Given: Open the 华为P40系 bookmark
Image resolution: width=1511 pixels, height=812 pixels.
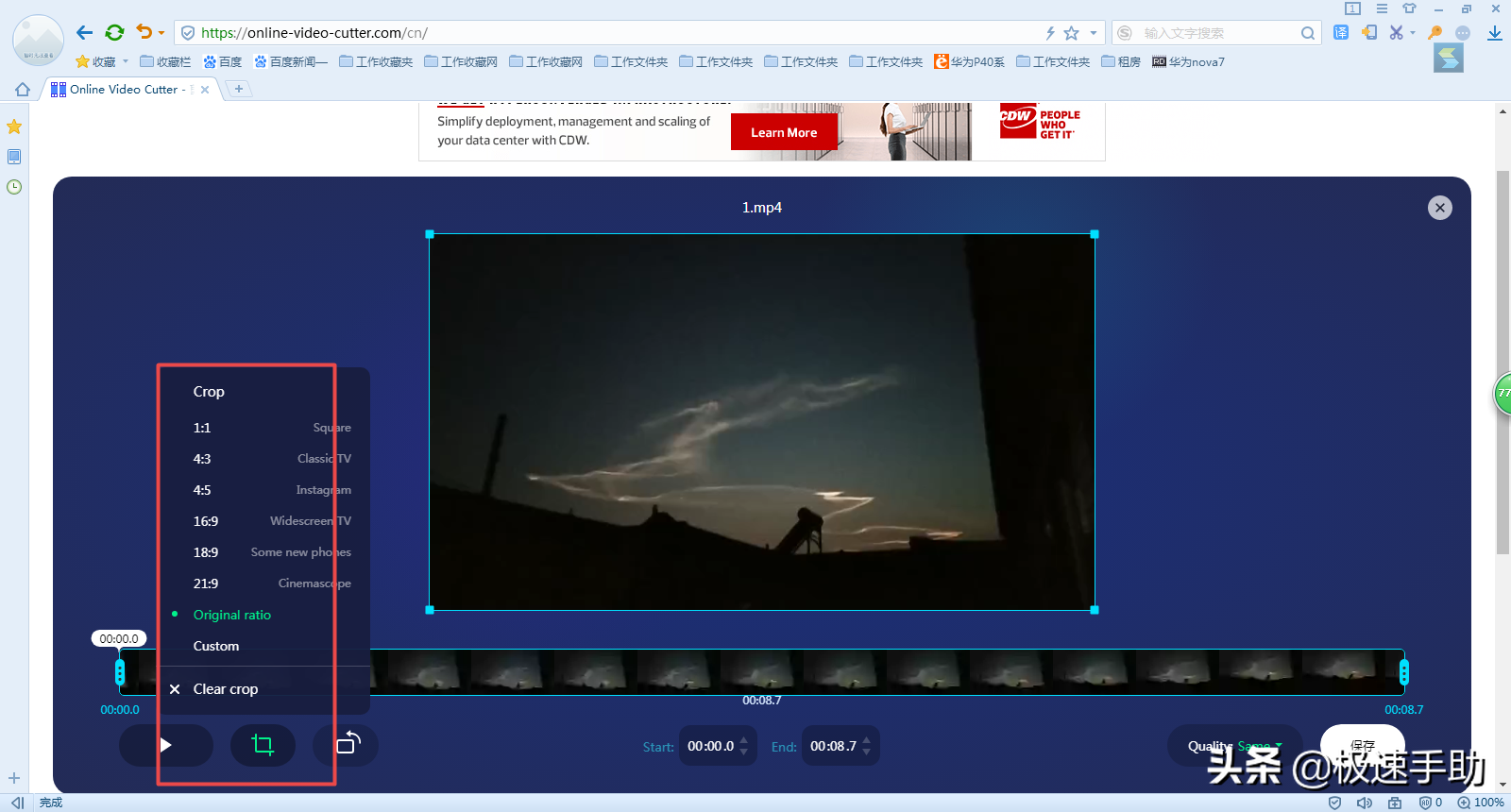Looking at the screenshot, I should point(970,62).
